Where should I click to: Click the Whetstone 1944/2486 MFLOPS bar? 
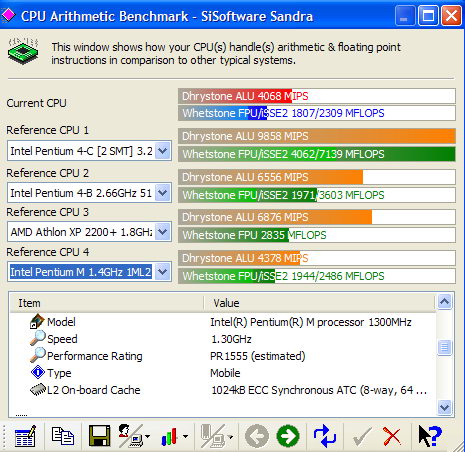(x=317, y=276)
